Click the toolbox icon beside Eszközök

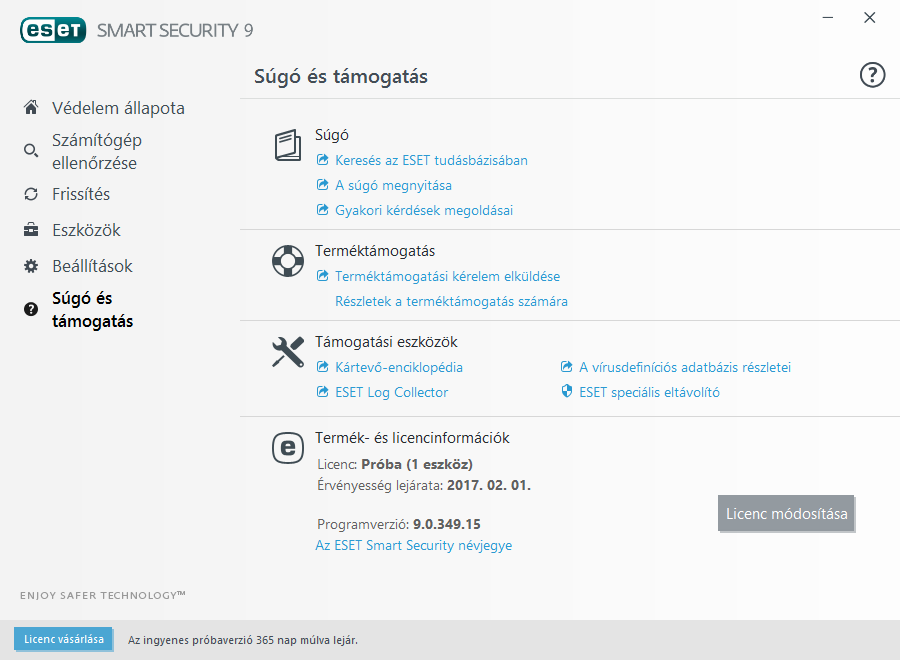[x=31, y=230]
